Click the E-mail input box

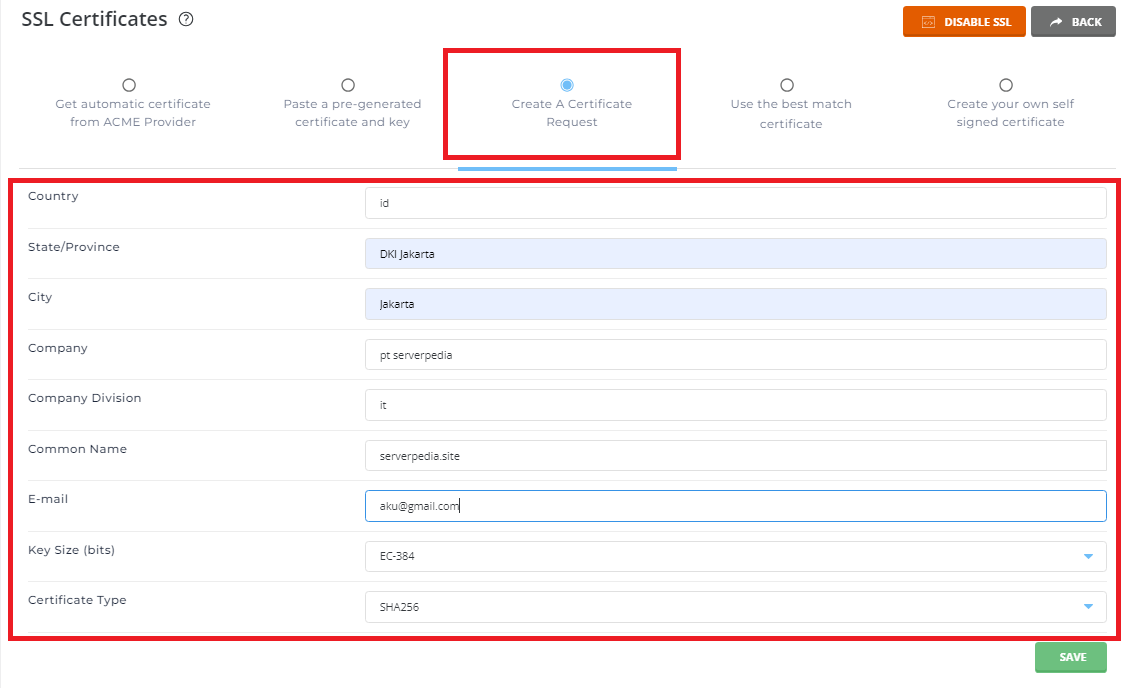(x=735, y=506)
